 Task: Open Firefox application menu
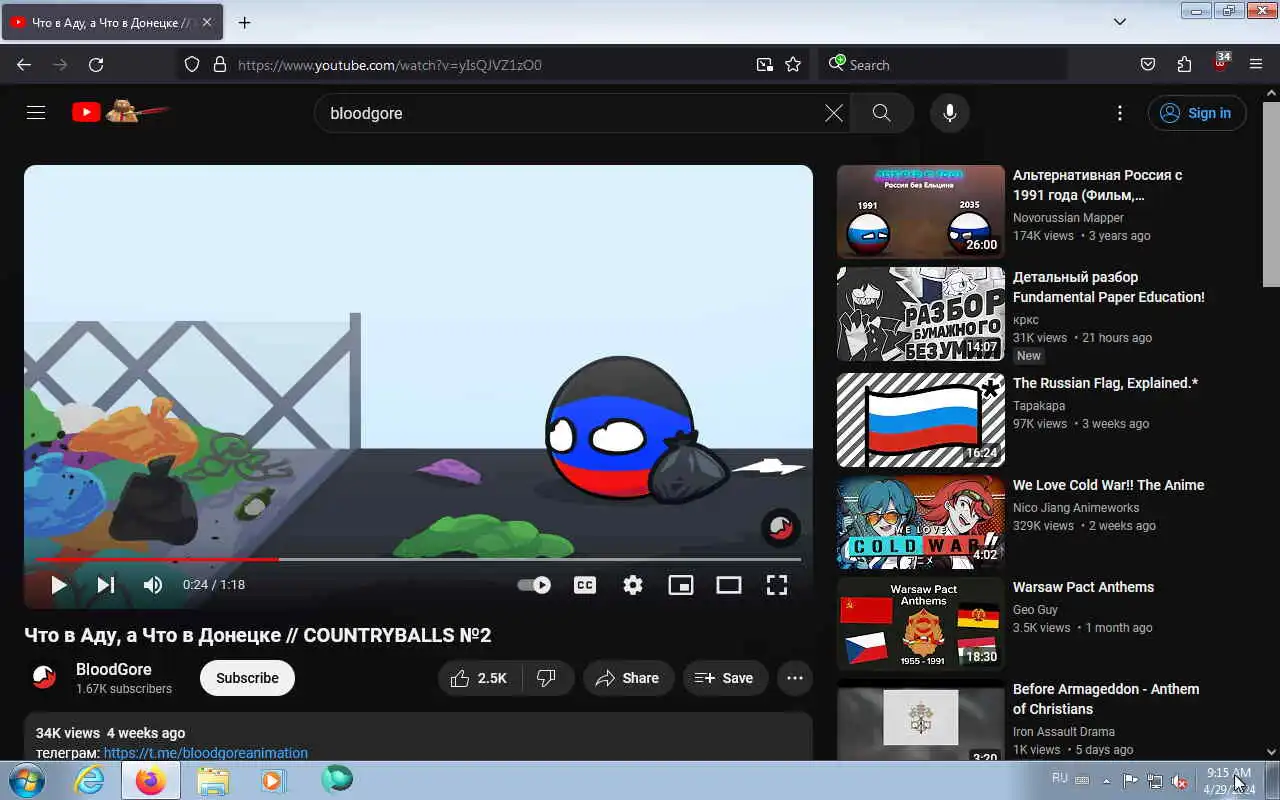point(1256,65)
